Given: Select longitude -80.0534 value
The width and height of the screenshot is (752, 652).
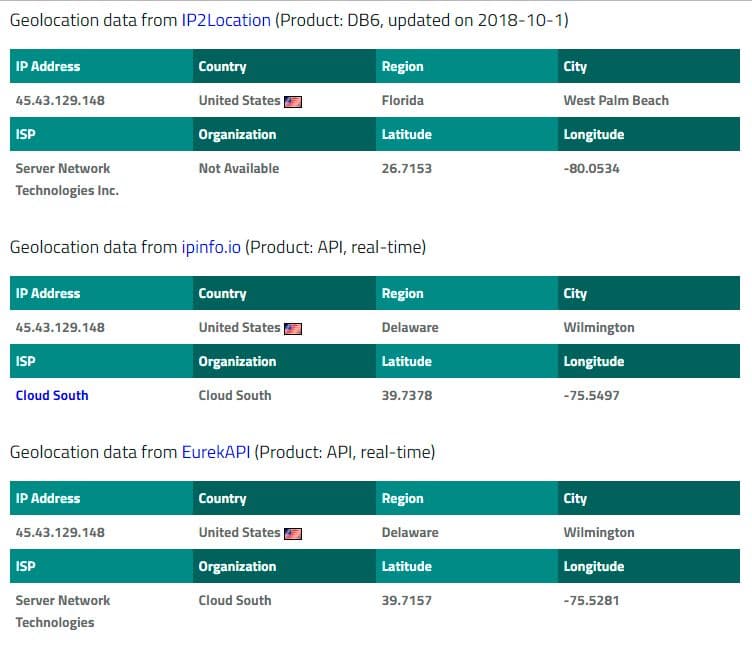Looking at the screenshot, I should 591,168.
